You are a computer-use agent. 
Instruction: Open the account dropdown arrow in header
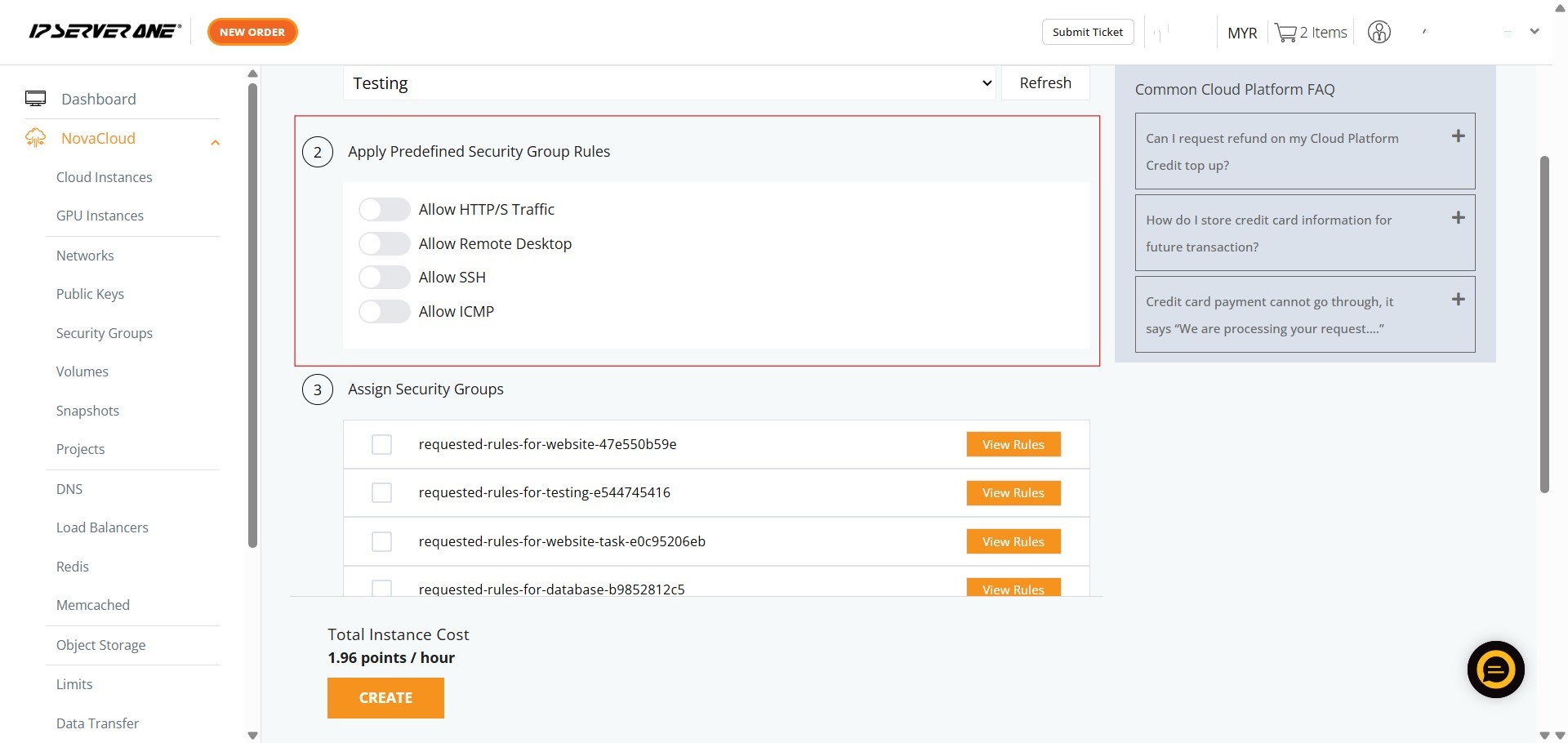pyautogui.click(x=1535, y=32)
